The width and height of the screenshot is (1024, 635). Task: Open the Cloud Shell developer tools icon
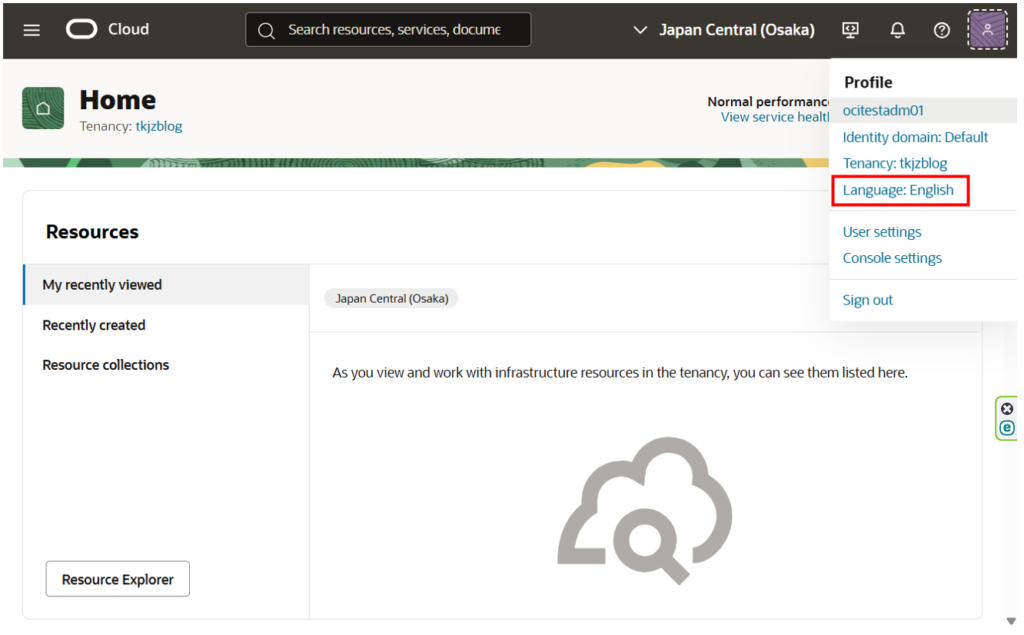tap(851, 30)
